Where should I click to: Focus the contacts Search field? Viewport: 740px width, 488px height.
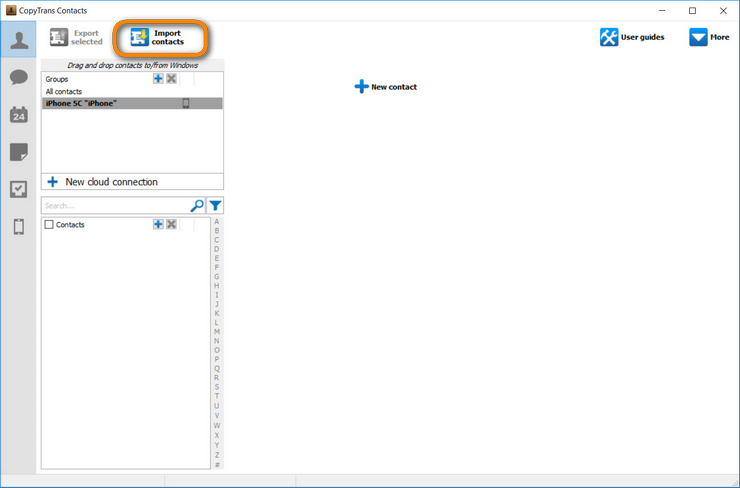[x=114, y=206]
